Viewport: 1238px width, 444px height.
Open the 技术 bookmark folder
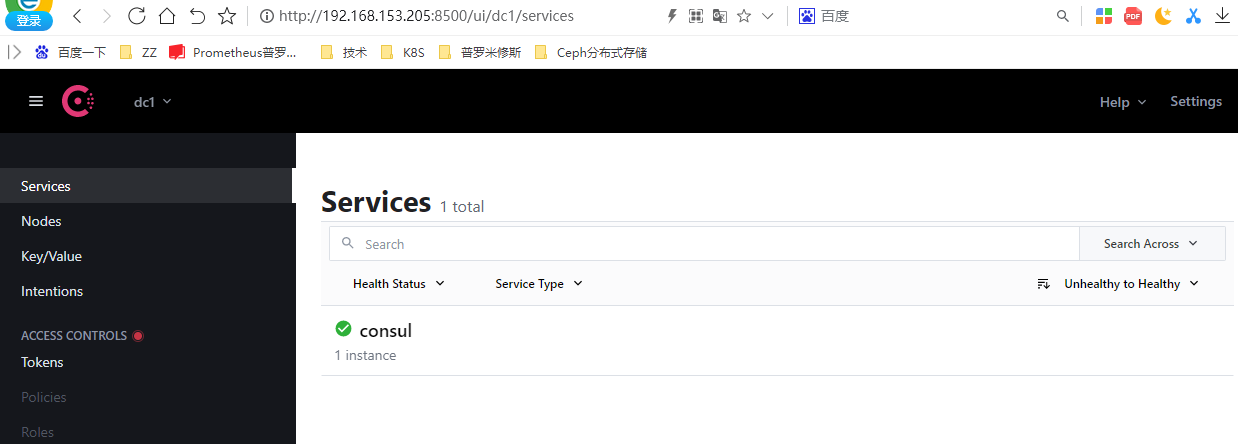pos(344,52)
